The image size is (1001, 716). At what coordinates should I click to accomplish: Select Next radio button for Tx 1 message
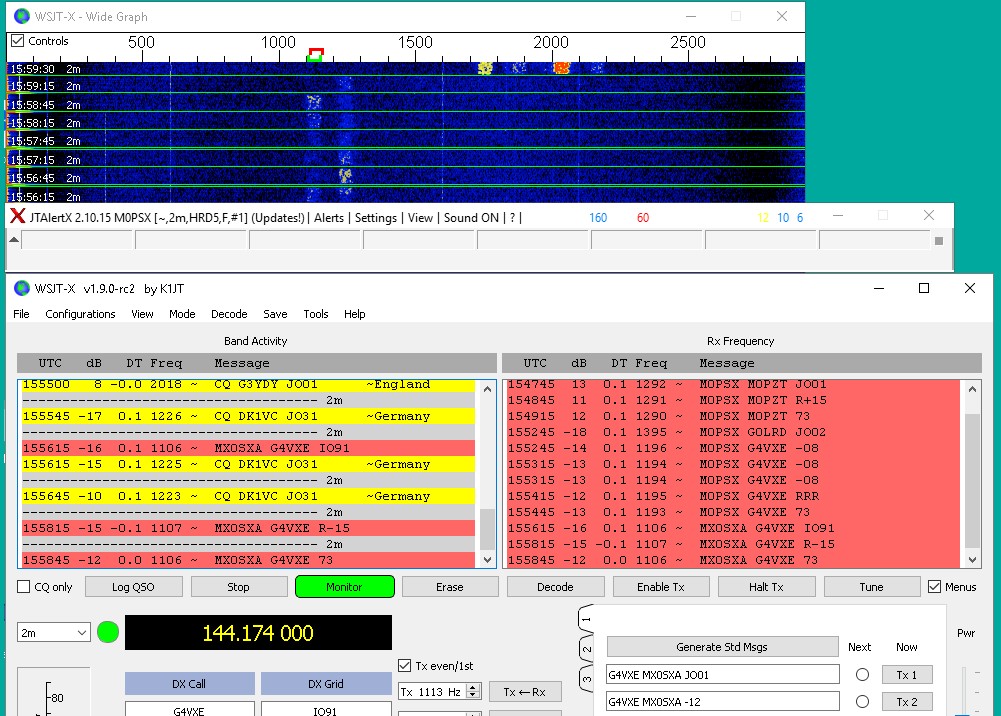(862, 675)
